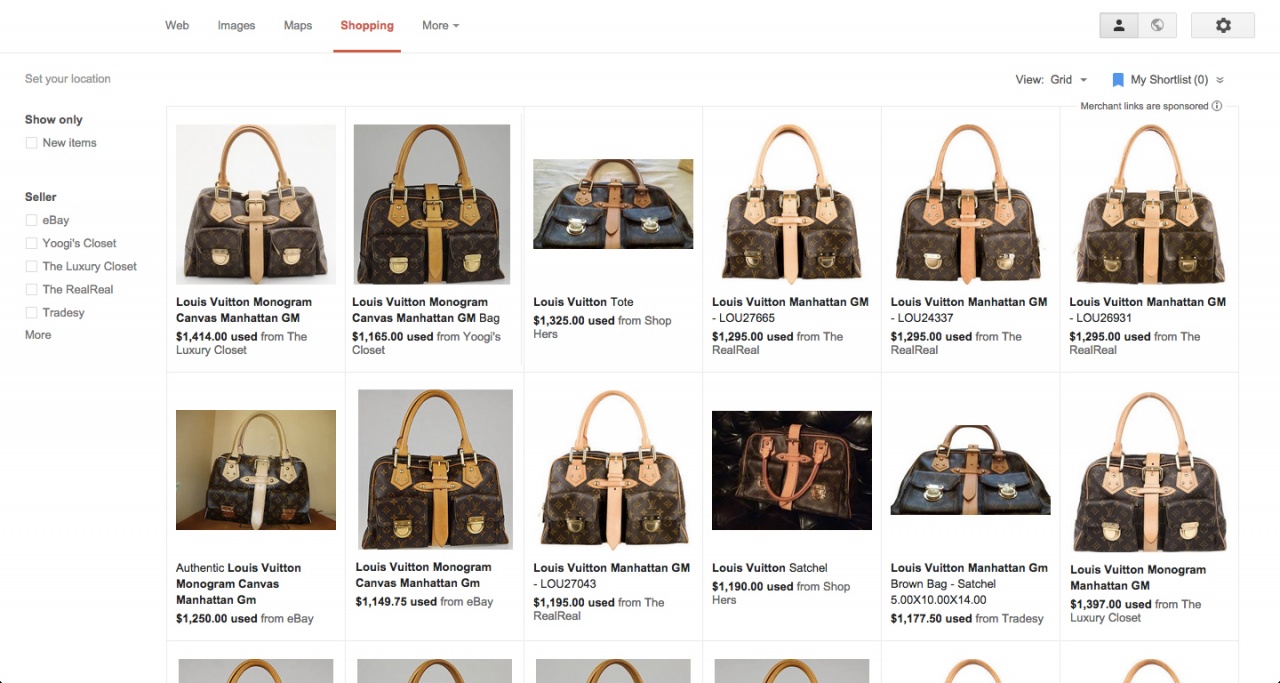The image size is (1280, 683).
Task: Click the blue My Shortlist bookmark icon
Action: tap(1118, 80)
